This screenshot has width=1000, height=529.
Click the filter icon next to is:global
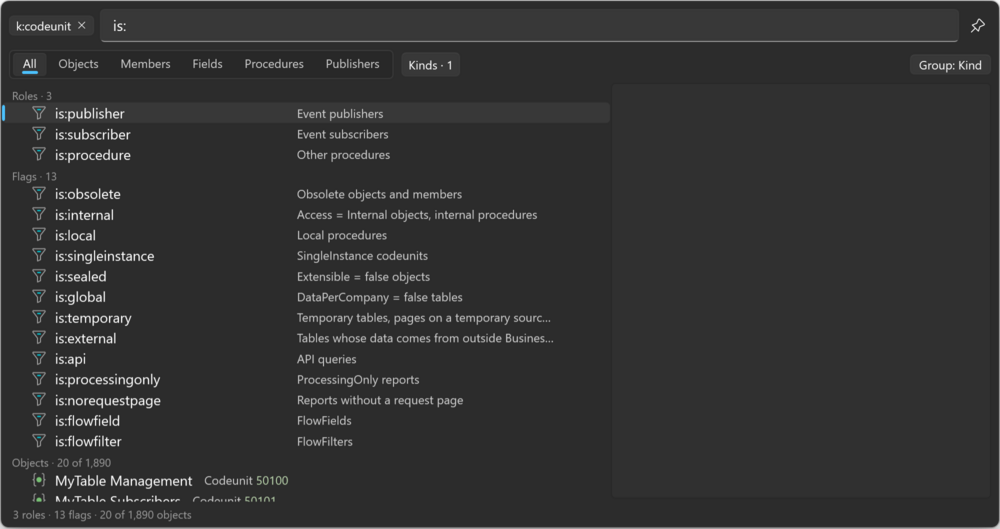click(x=39, y=297)
